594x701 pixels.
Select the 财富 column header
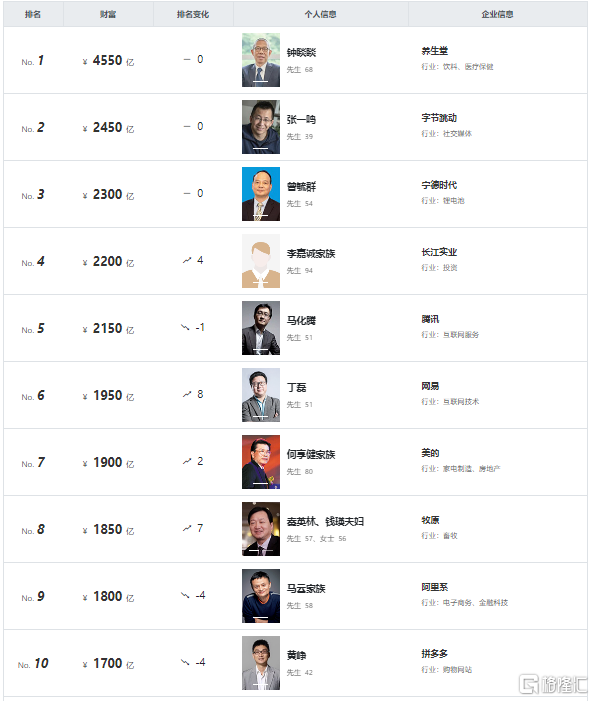[x=108, y=14]
